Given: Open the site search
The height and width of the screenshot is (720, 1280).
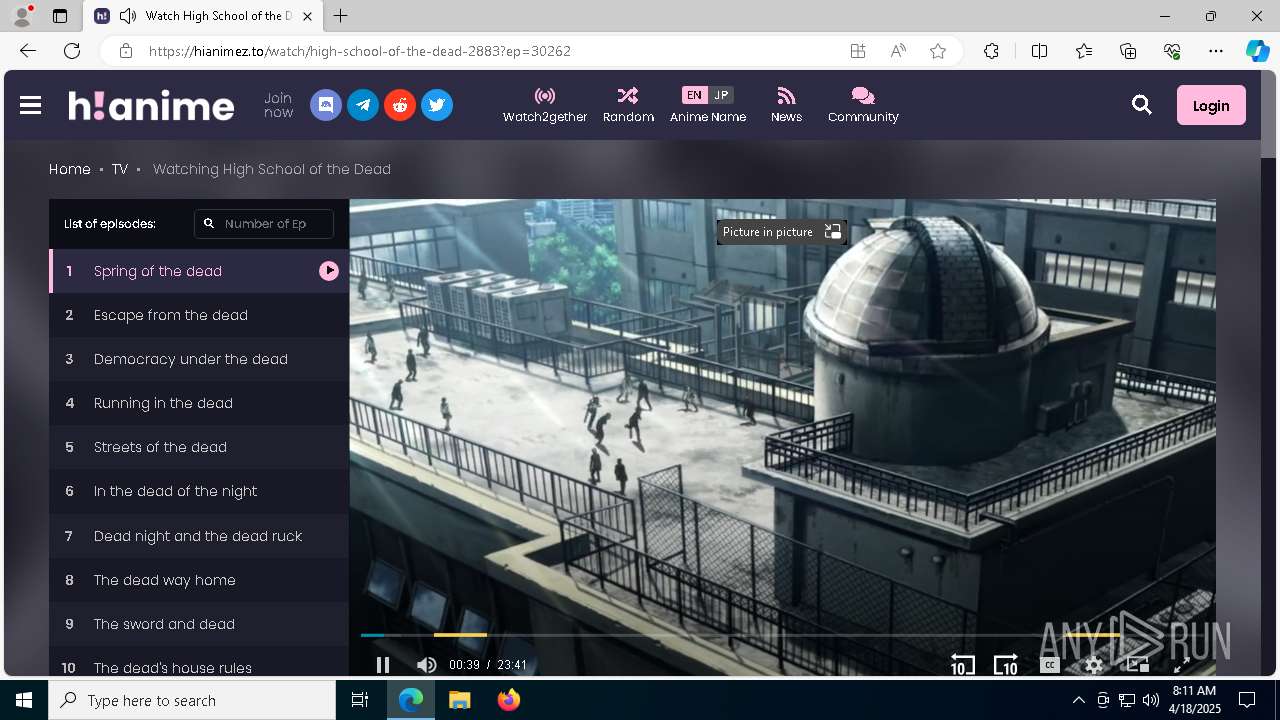Looking at the screenshot, I should (x=1142, y=105).
